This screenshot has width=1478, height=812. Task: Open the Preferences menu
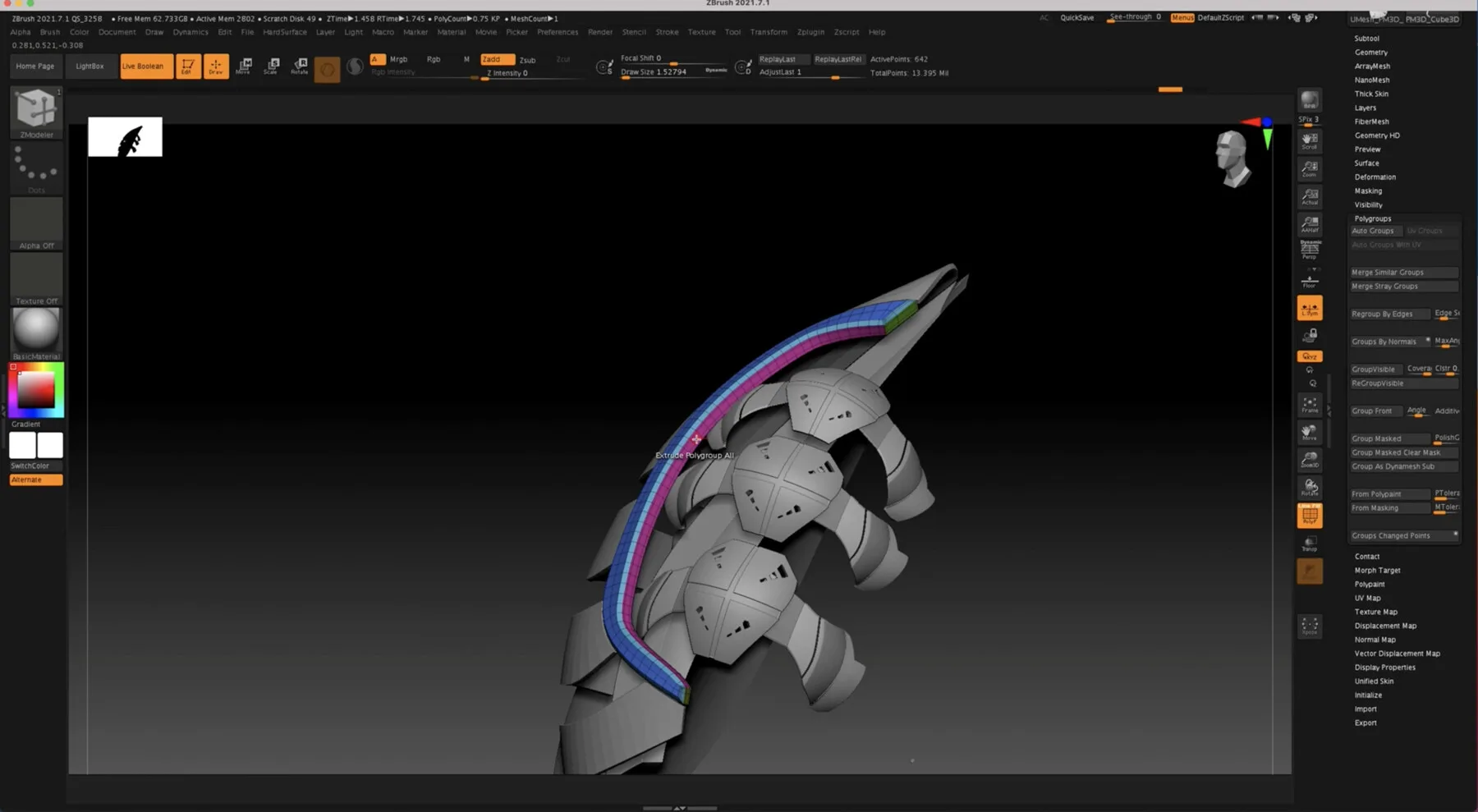click(558, 32)
